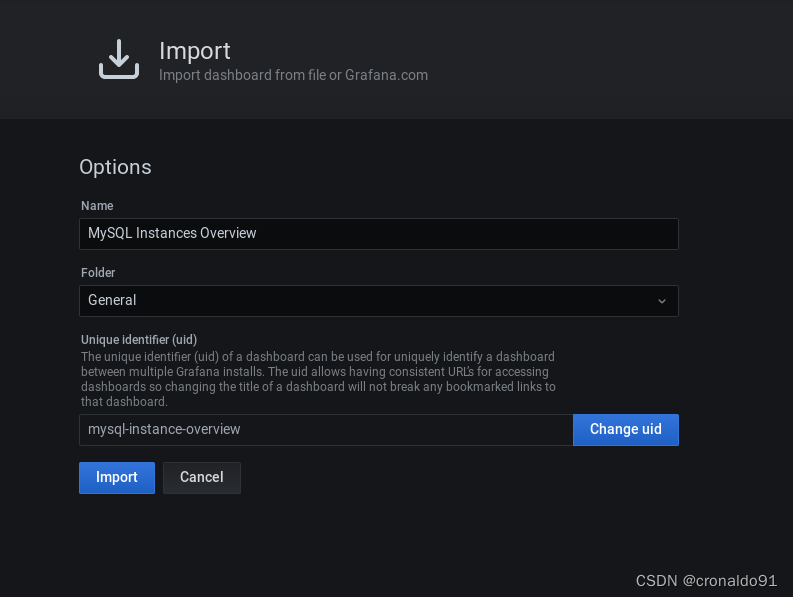Screen dimensions: 793x597
Task: Click the Import download icon in header
Action: (119, 59)
